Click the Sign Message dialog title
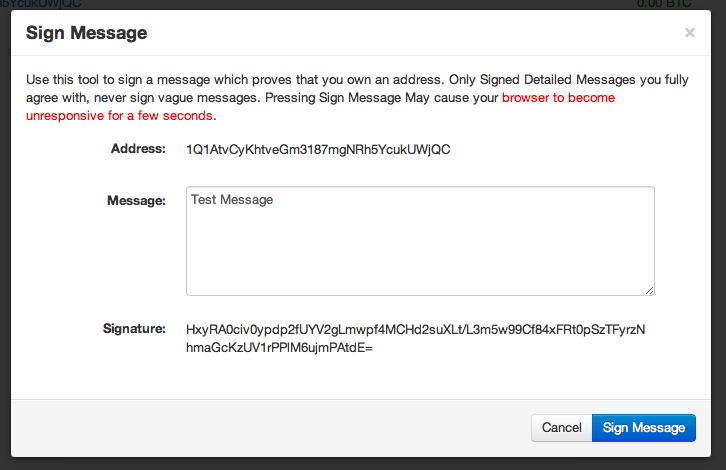This screenshot has height=470, width=726. tap(87, 33)
